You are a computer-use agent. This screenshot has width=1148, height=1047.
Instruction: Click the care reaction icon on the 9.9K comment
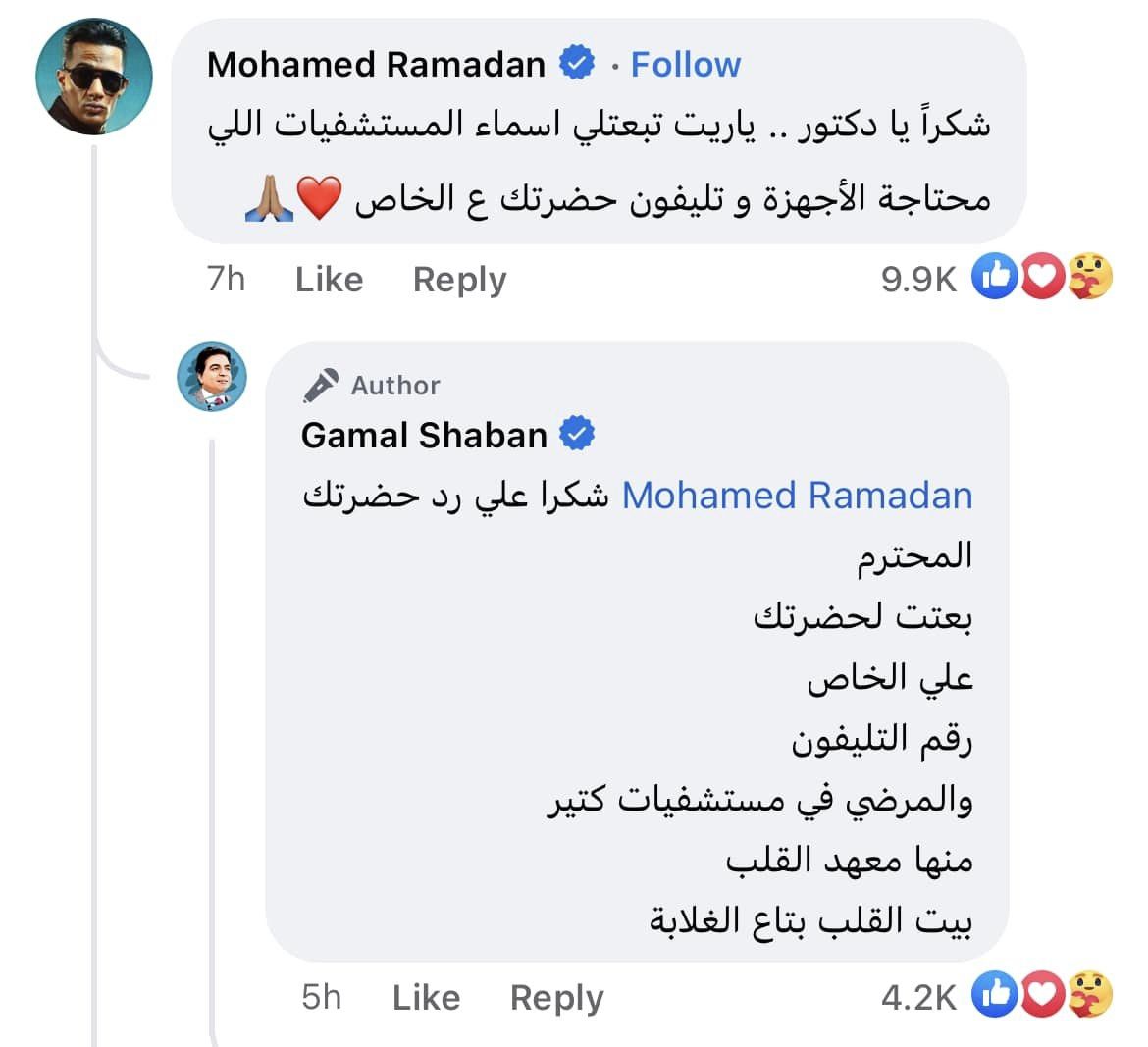tap(1090, 279)
